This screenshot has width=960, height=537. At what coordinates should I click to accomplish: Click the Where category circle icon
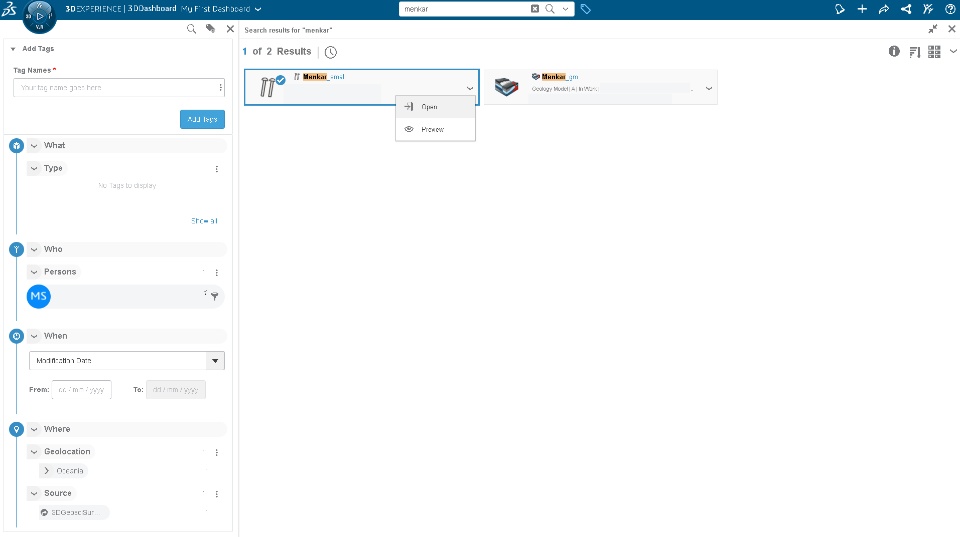coord(17,429)
